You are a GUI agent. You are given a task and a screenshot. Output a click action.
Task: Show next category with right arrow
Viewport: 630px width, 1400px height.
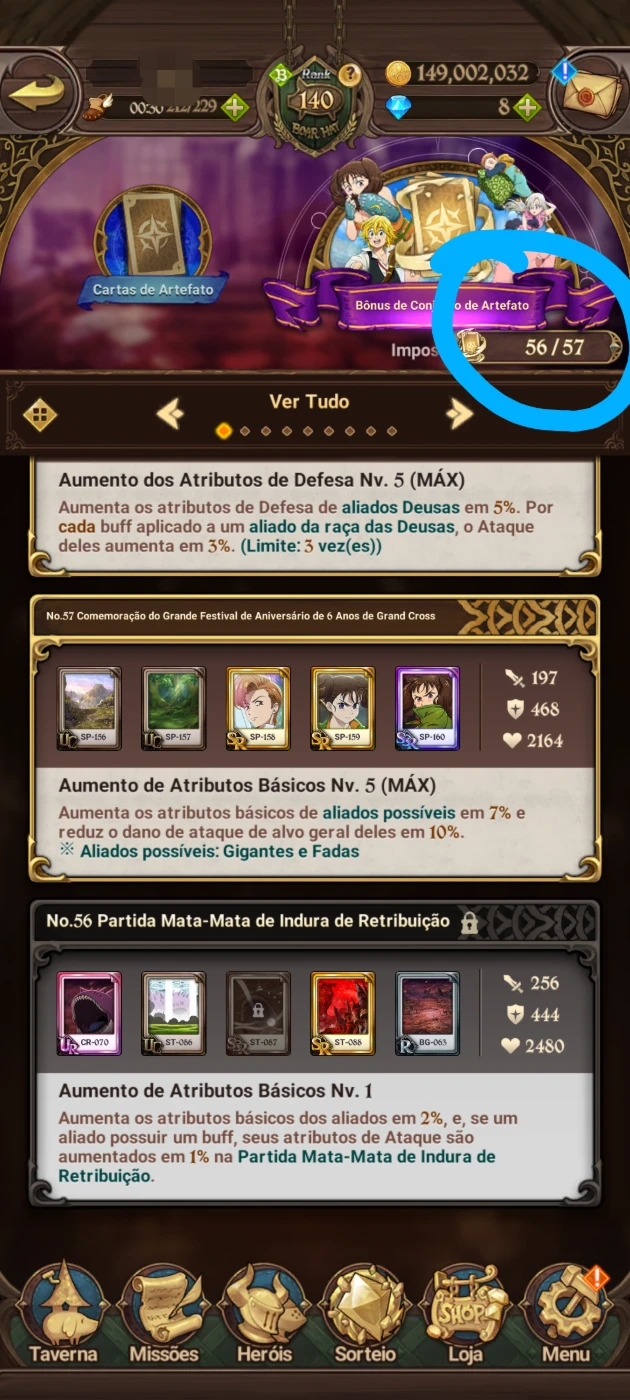coord(459,412)
